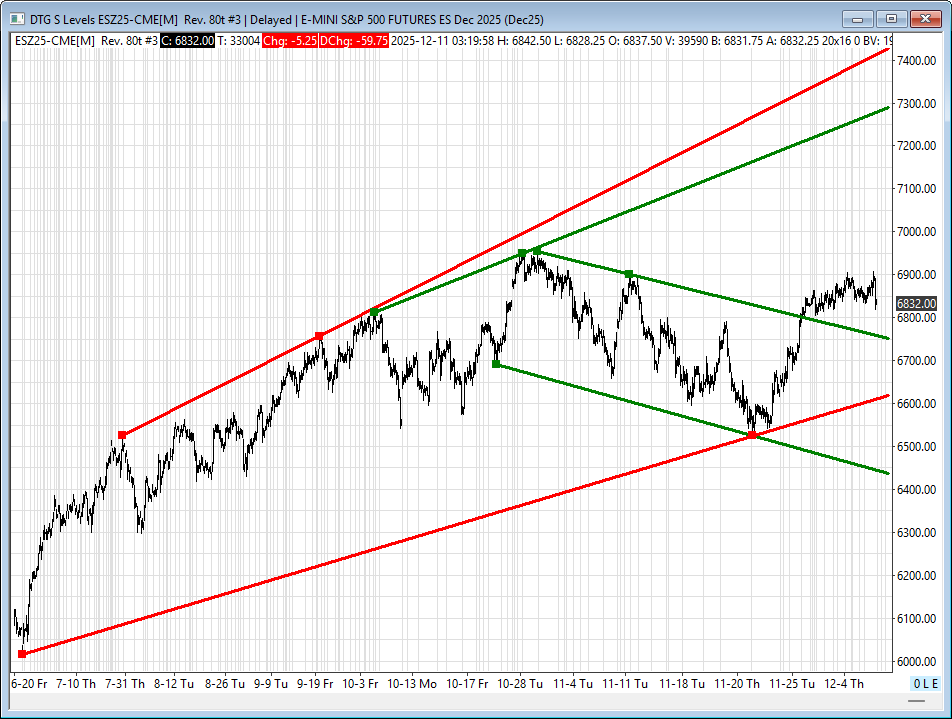Minimize the DTG S Levels chart window

point(857,19)
